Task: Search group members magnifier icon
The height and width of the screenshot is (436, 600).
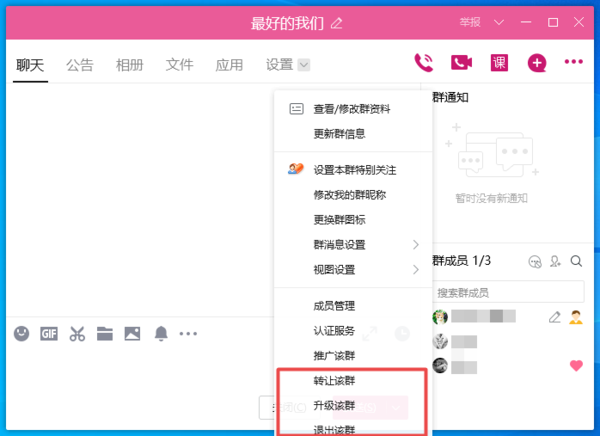Action: [576, 261]
